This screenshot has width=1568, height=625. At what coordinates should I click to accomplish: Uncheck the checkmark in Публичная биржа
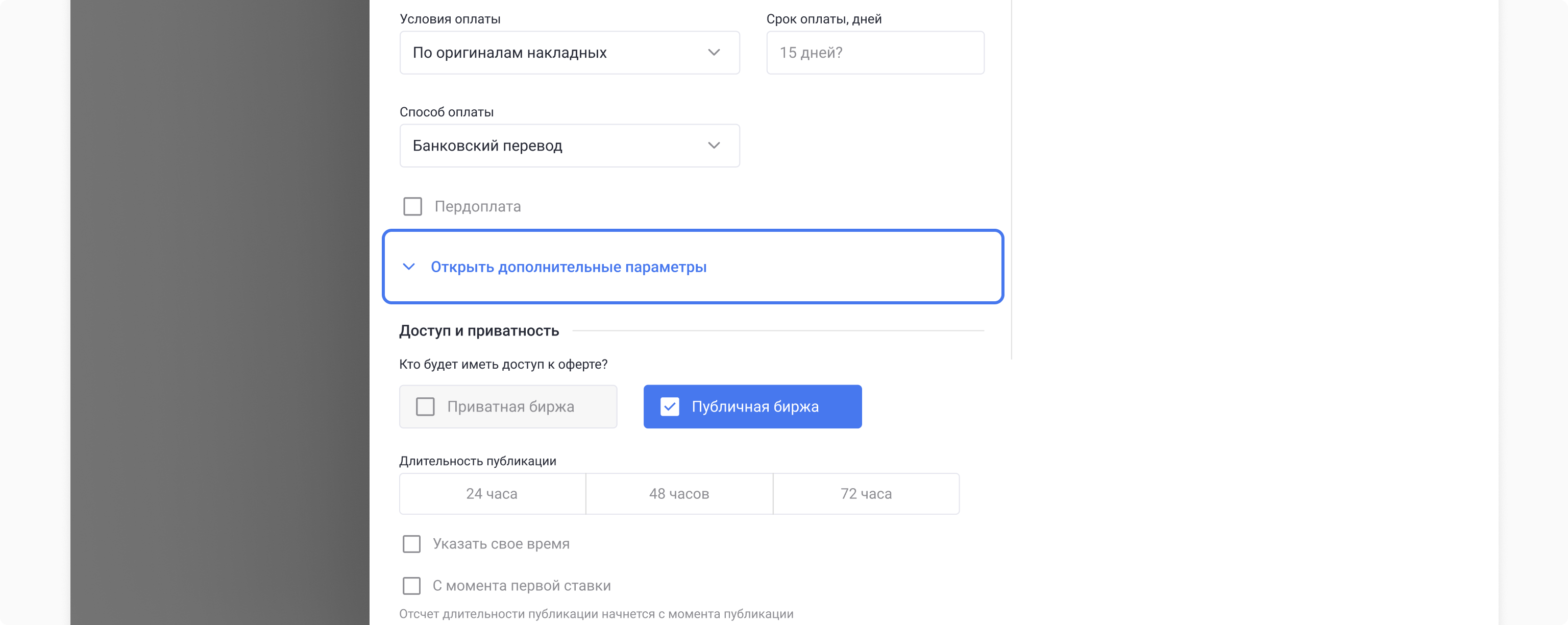pyautogui.click(x=670, y=406)
